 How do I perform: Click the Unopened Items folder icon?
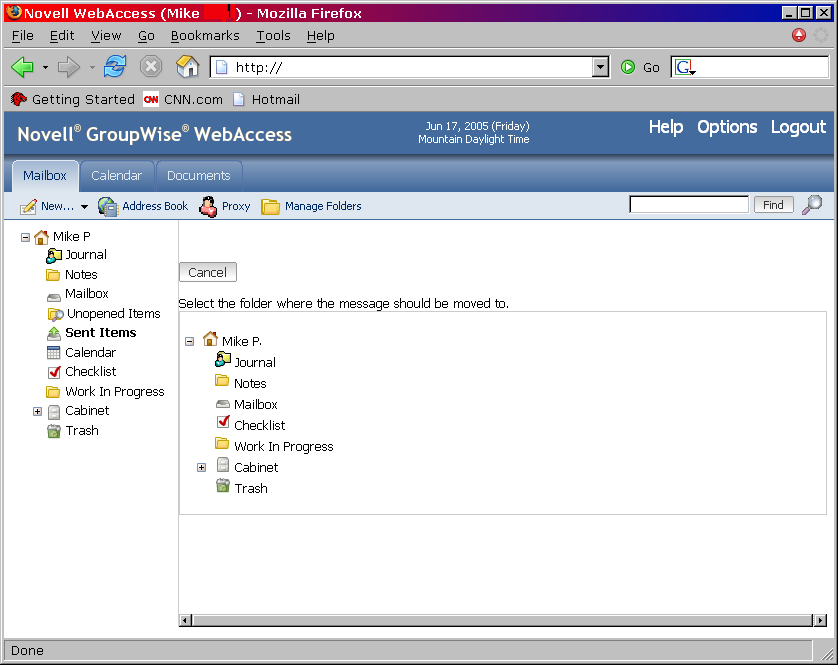pos(55,314)
